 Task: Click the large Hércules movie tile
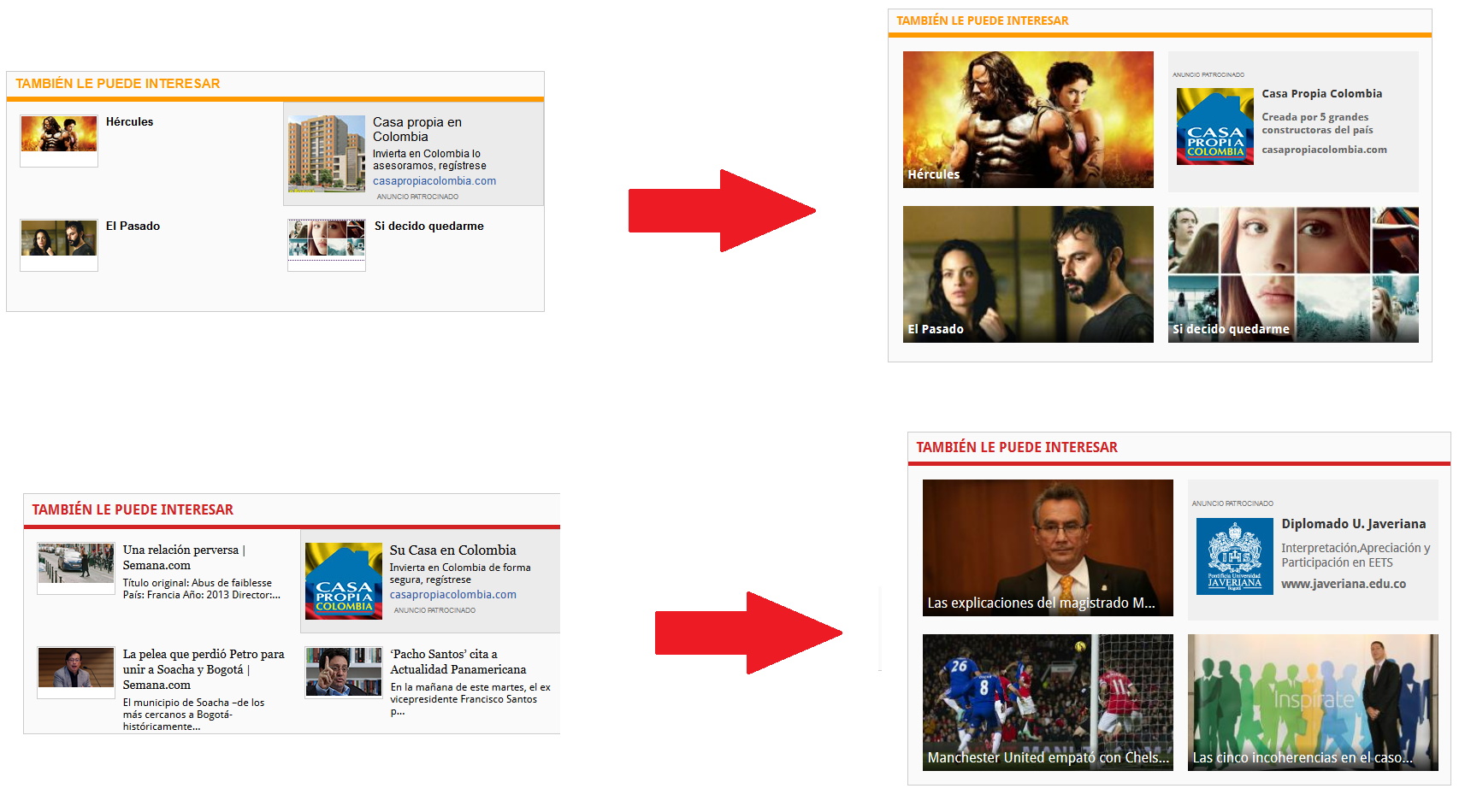point(1028,120)
